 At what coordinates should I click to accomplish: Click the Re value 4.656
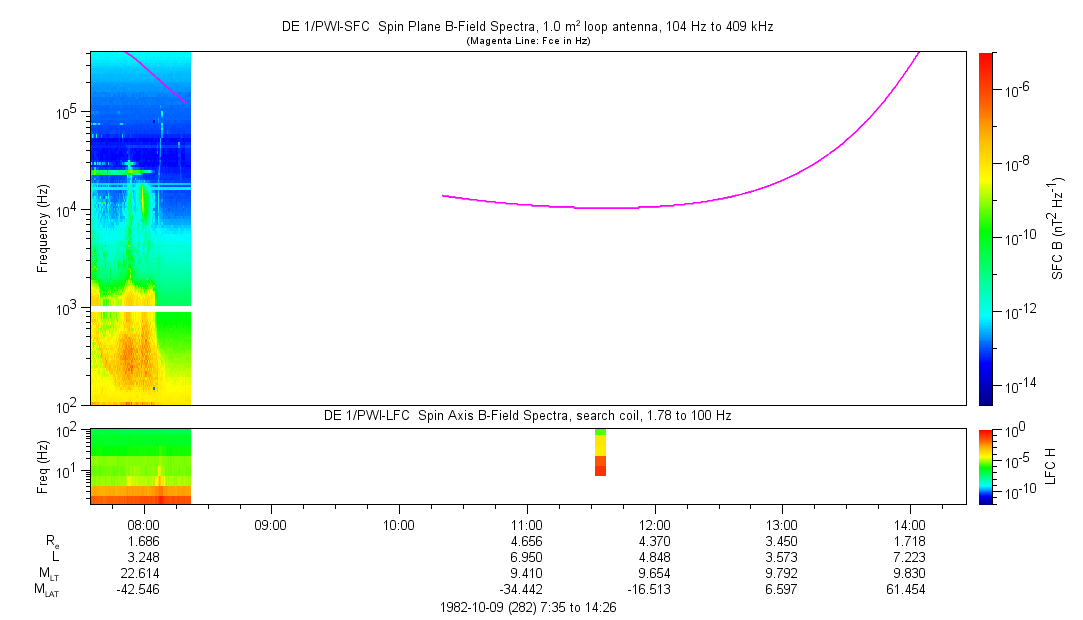coord(526,541)
